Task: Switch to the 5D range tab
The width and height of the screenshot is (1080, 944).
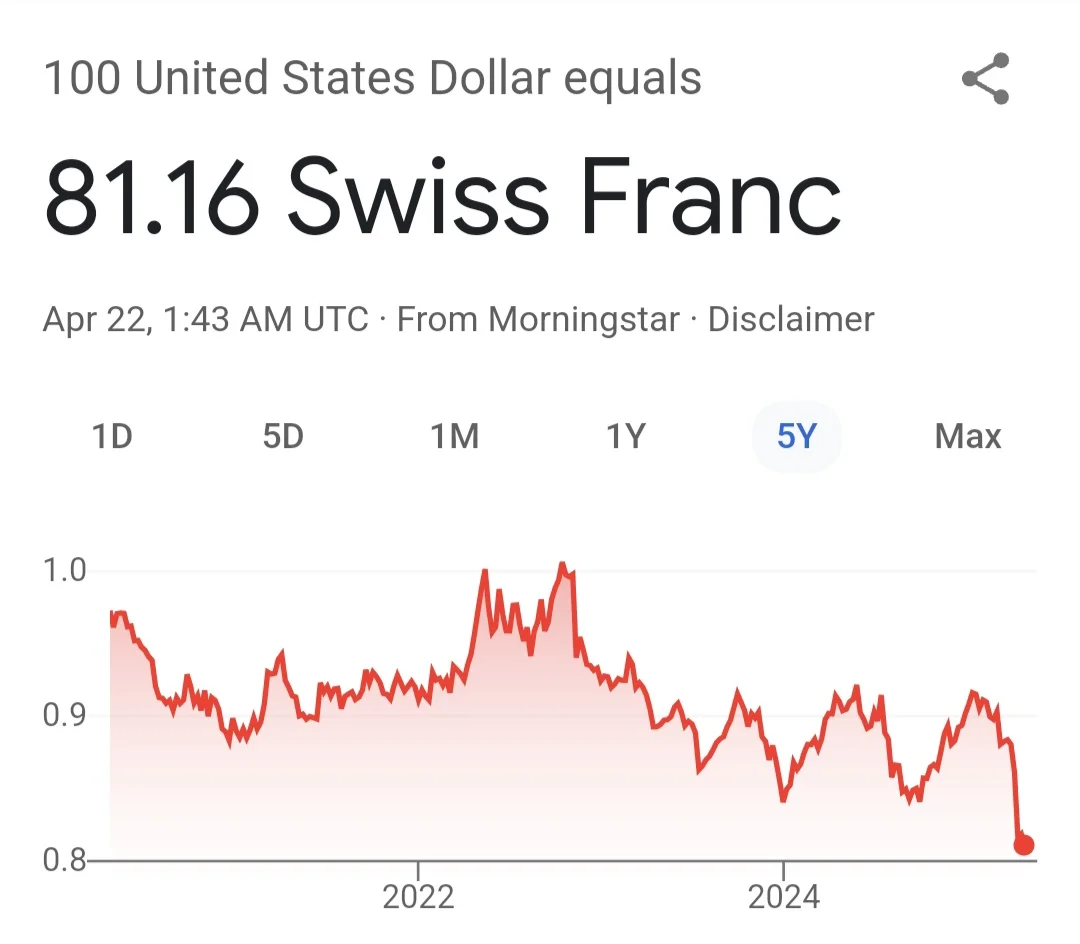Action: [x=283, y=437]
